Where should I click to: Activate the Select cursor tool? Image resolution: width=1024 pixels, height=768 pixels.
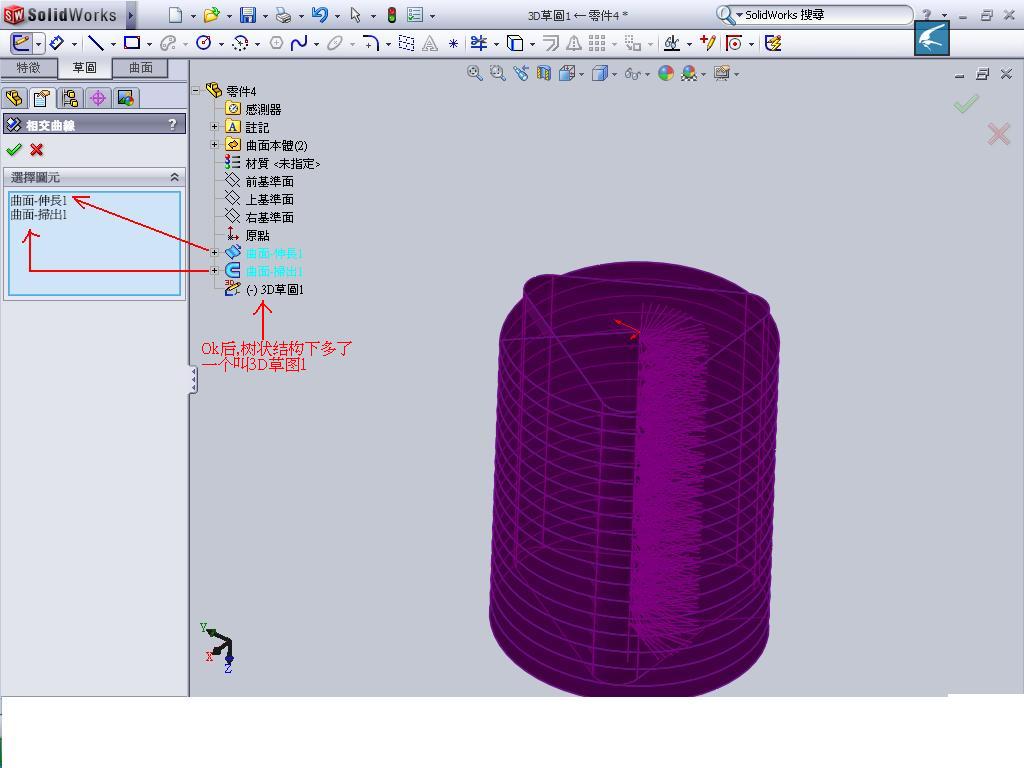point(355,14)
